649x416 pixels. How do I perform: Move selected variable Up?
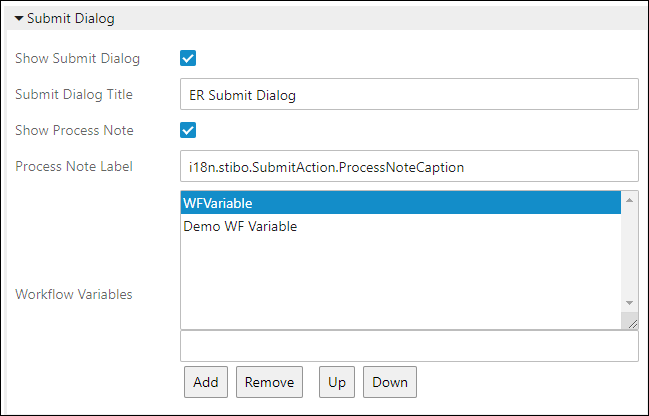point(334,382)
